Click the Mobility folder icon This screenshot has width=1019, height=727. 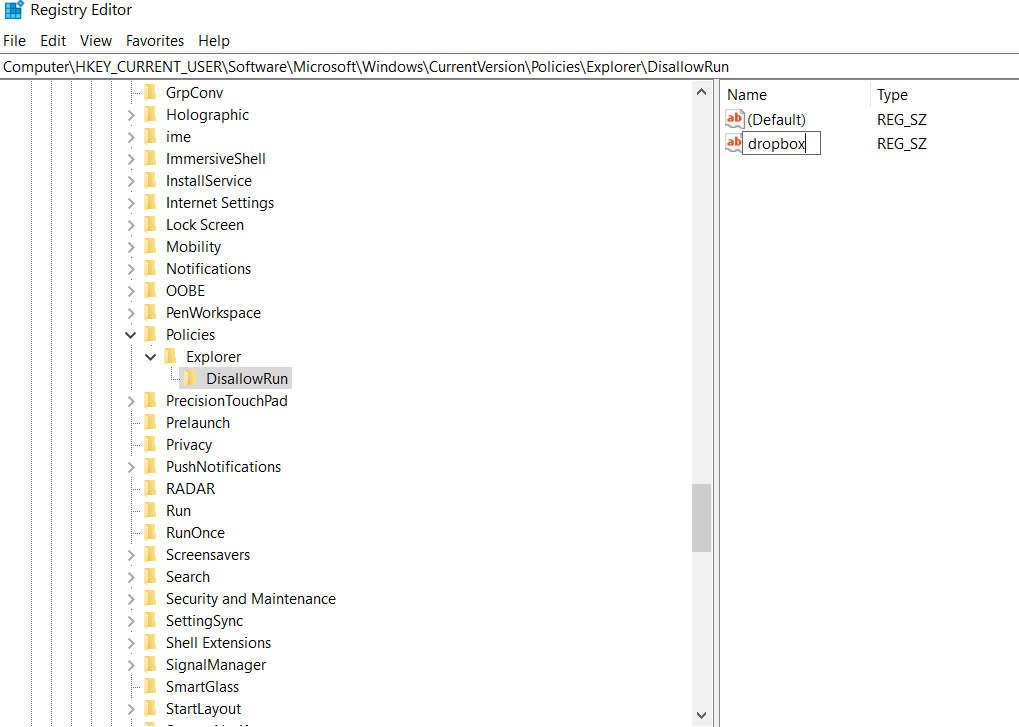tap(150, 246)
